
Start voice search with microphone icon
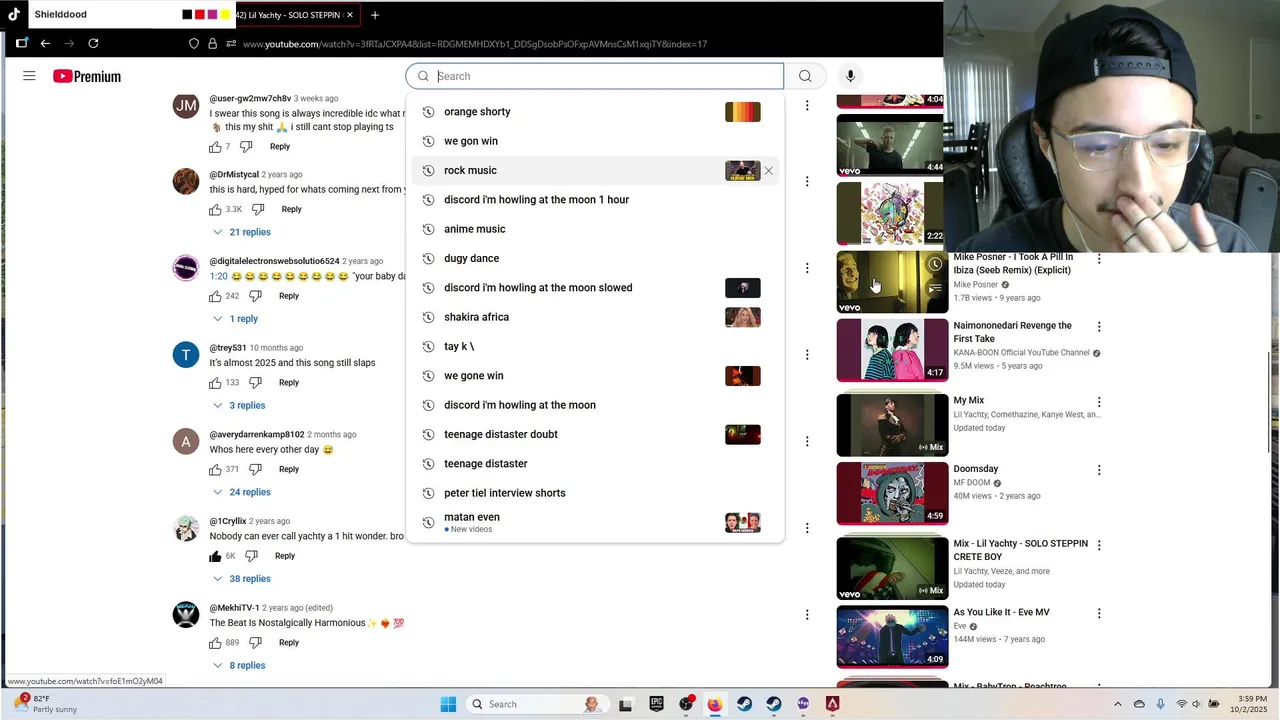pyautogui.click(x=850, y=76)
